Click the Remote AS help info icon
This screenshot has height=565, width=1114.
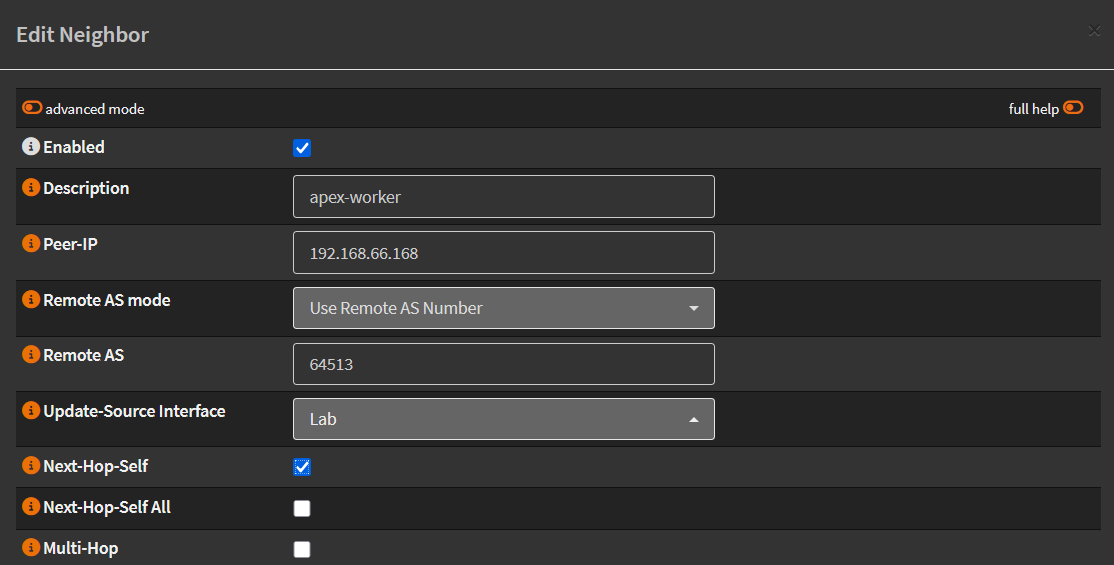[x=31, y=355]
